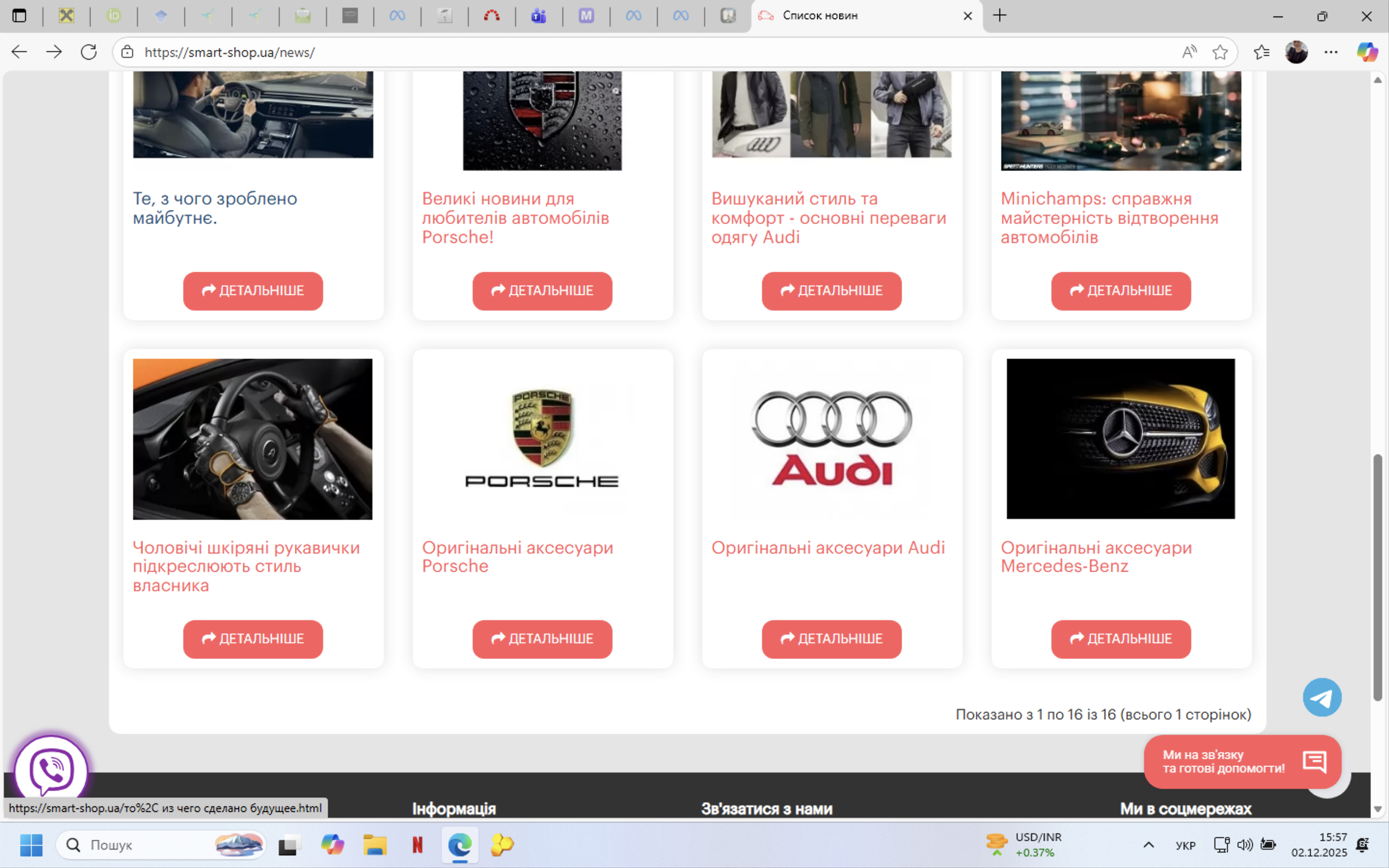Open browser Settings and more menu
The width and height of the screenshot is (1389, 868).
[x=1331, y=52]
